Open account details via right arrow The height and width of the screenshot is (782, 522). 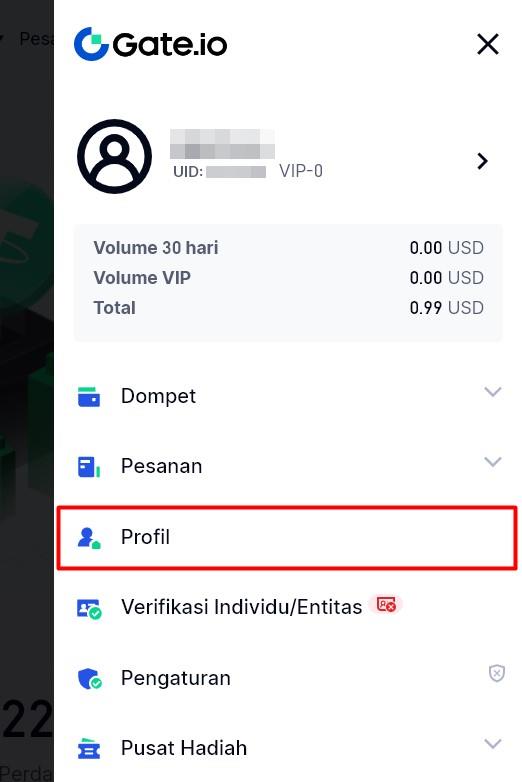[482, 161]
